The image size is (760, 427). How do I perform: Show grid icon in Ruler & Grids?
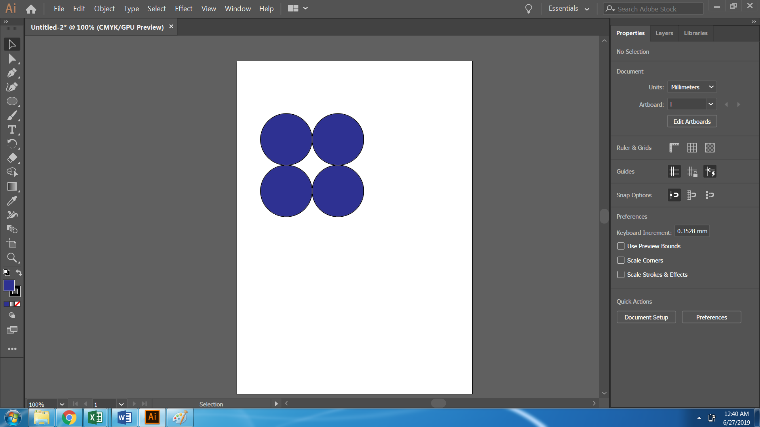coord(692,147)
